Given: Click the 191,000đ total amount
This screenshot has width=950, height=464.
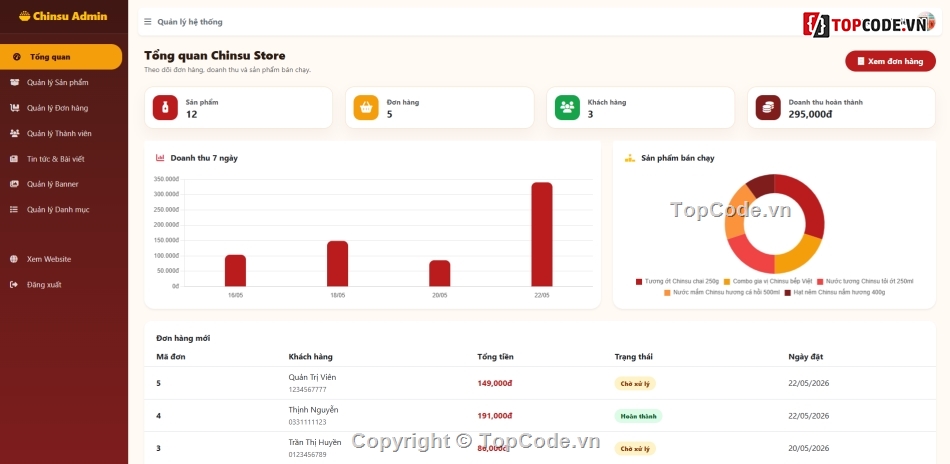Looking at the screenshot, I should tap(495, 416).
